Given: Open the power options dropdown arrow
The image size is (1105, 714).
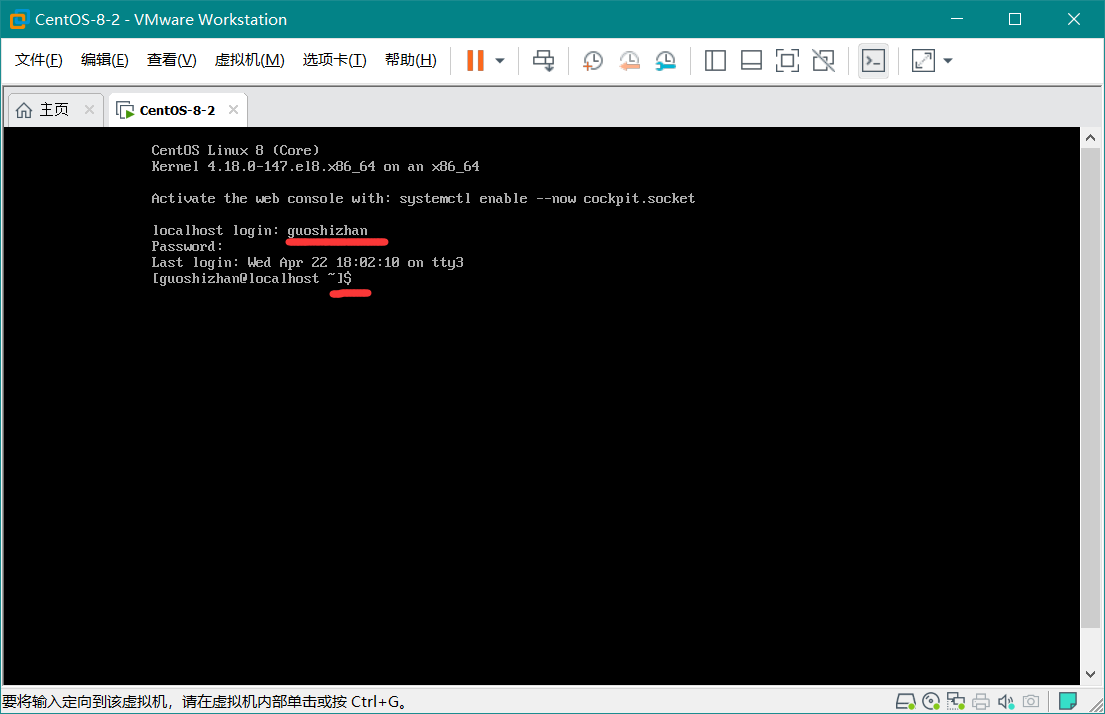Looking at the screenshot, I should tap(500, 61).
